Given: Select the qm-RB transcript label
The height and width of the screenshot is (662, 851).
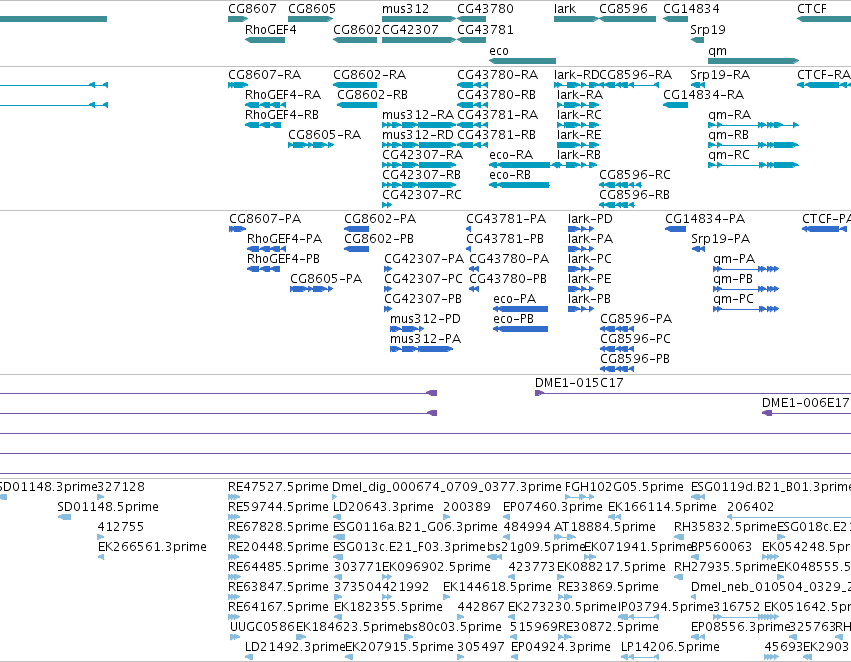Looking at the screenshot, I should pyautogui.click(x=728, y=135).
